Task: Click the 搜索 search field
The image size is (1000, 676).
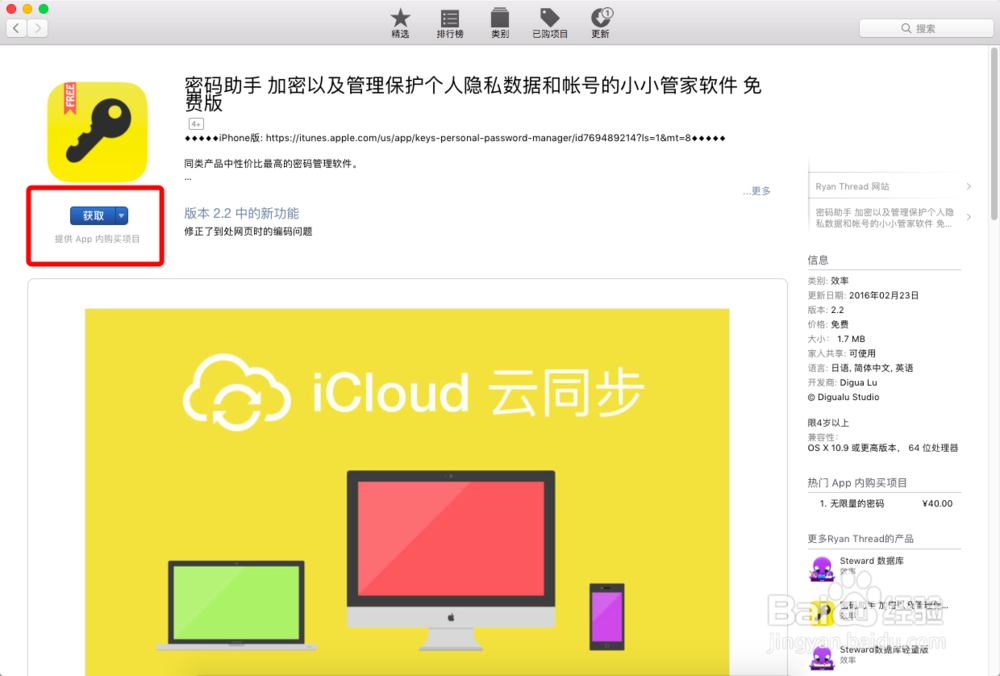Action: (925, 28)
